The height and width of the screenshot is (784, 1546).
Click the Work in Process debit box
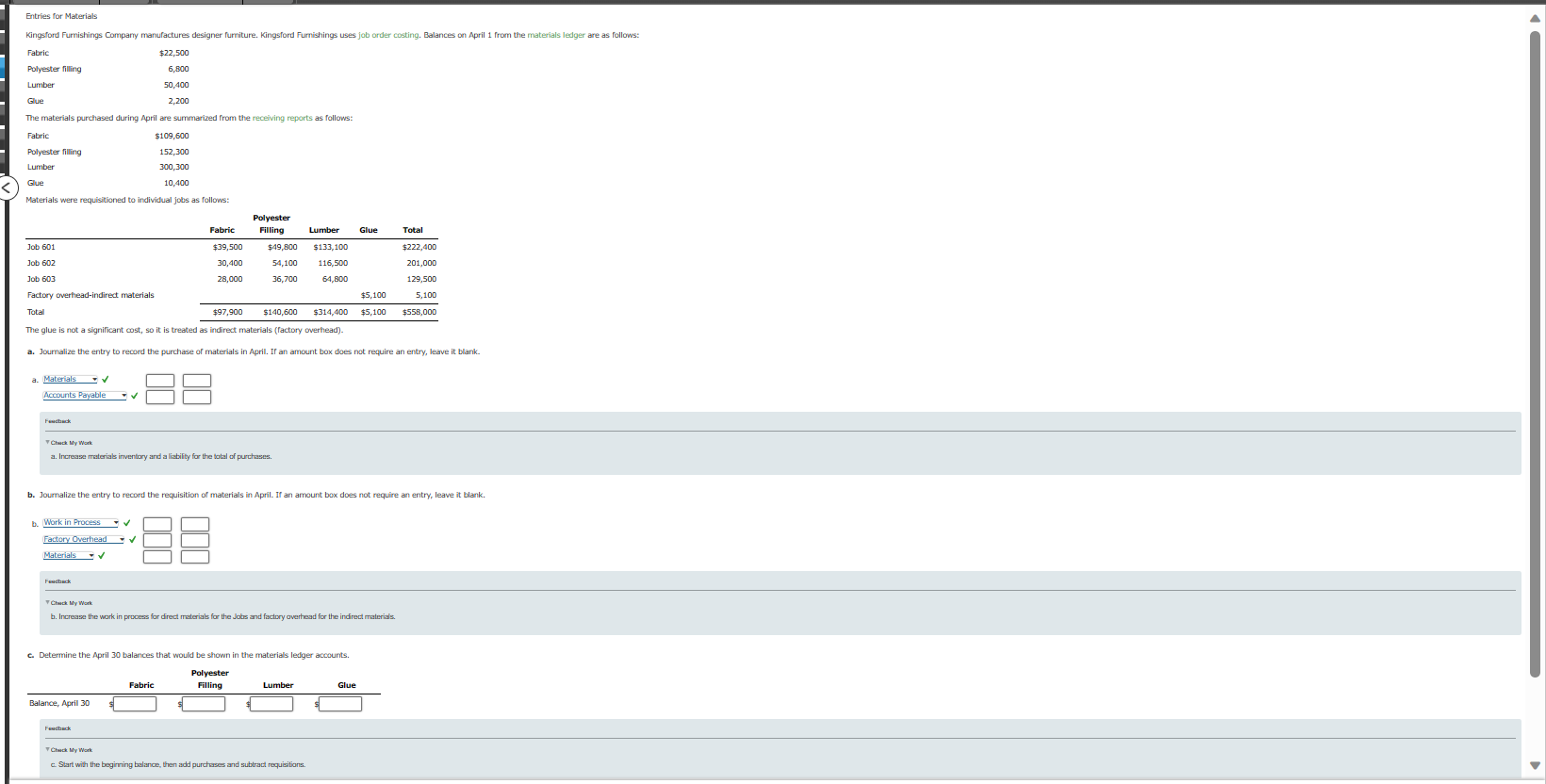(157, 524)
